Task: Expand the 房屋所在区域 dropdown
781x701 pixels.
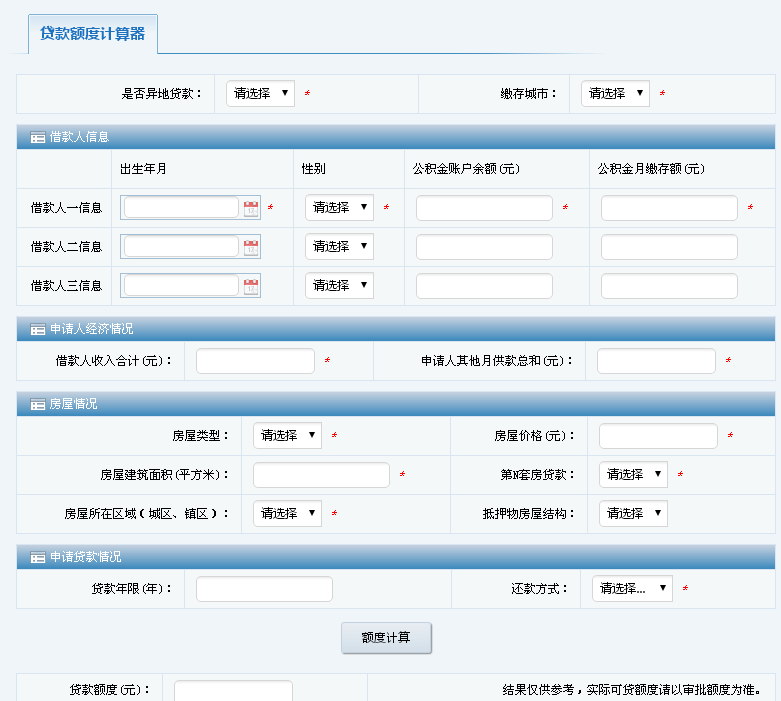Action: click(x=287, y=513)
